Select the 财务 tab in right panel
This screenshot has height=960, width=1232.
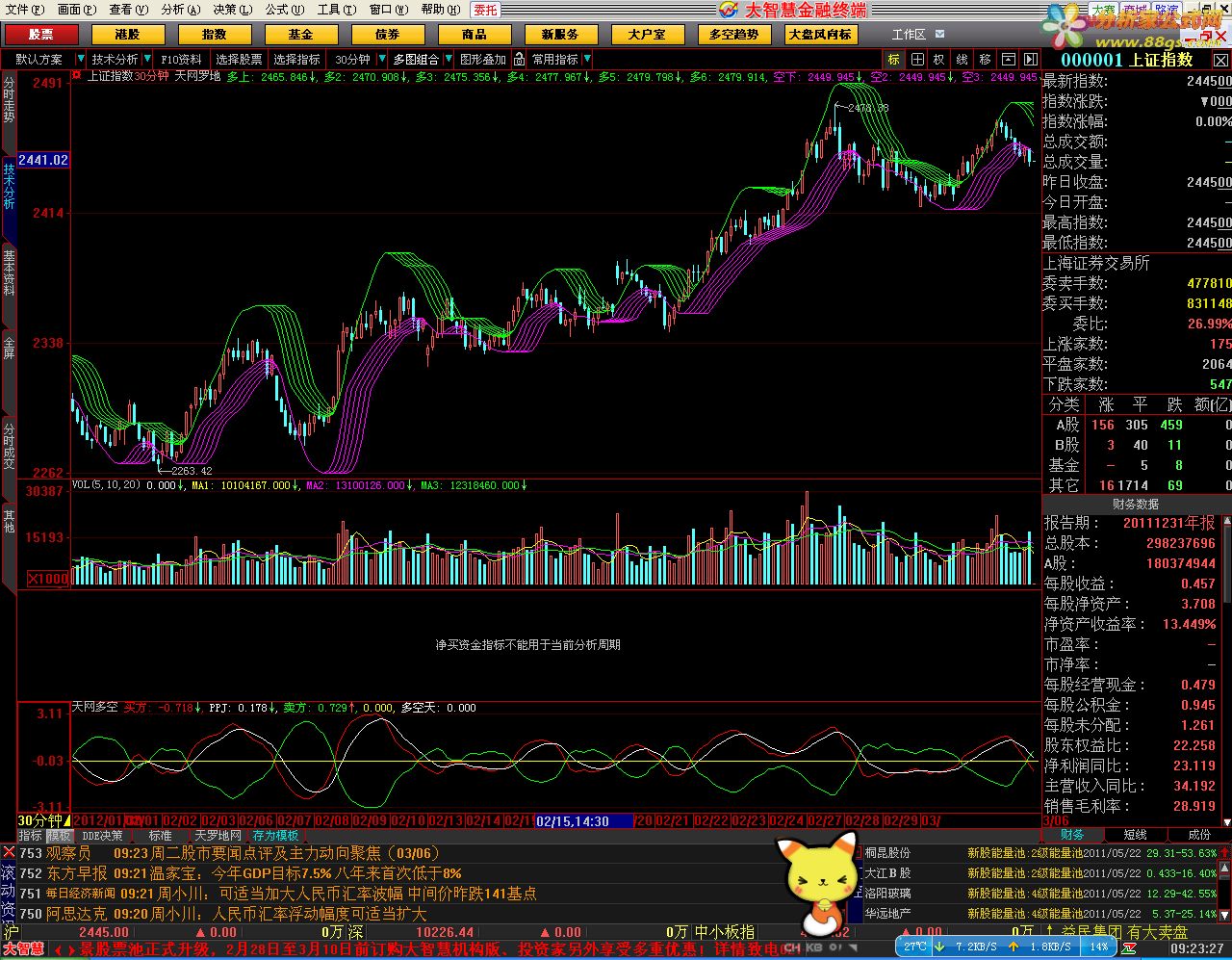(1073, 835)
